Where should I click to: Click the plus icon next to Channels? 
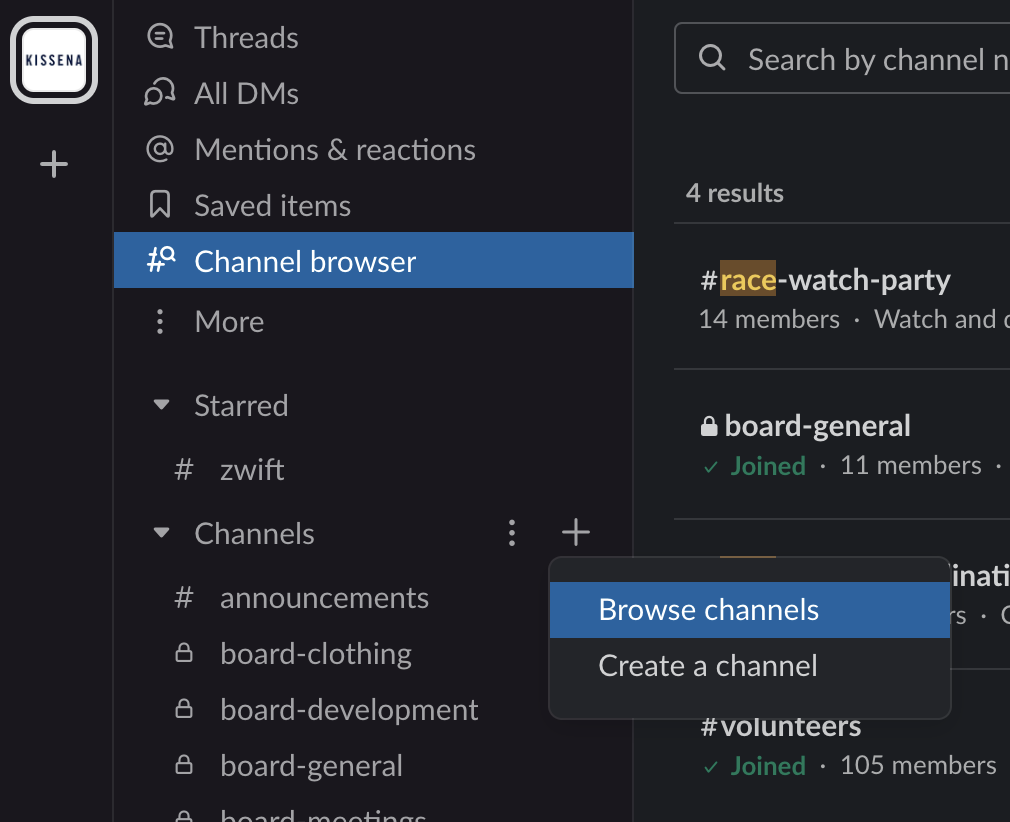(576, 532)
